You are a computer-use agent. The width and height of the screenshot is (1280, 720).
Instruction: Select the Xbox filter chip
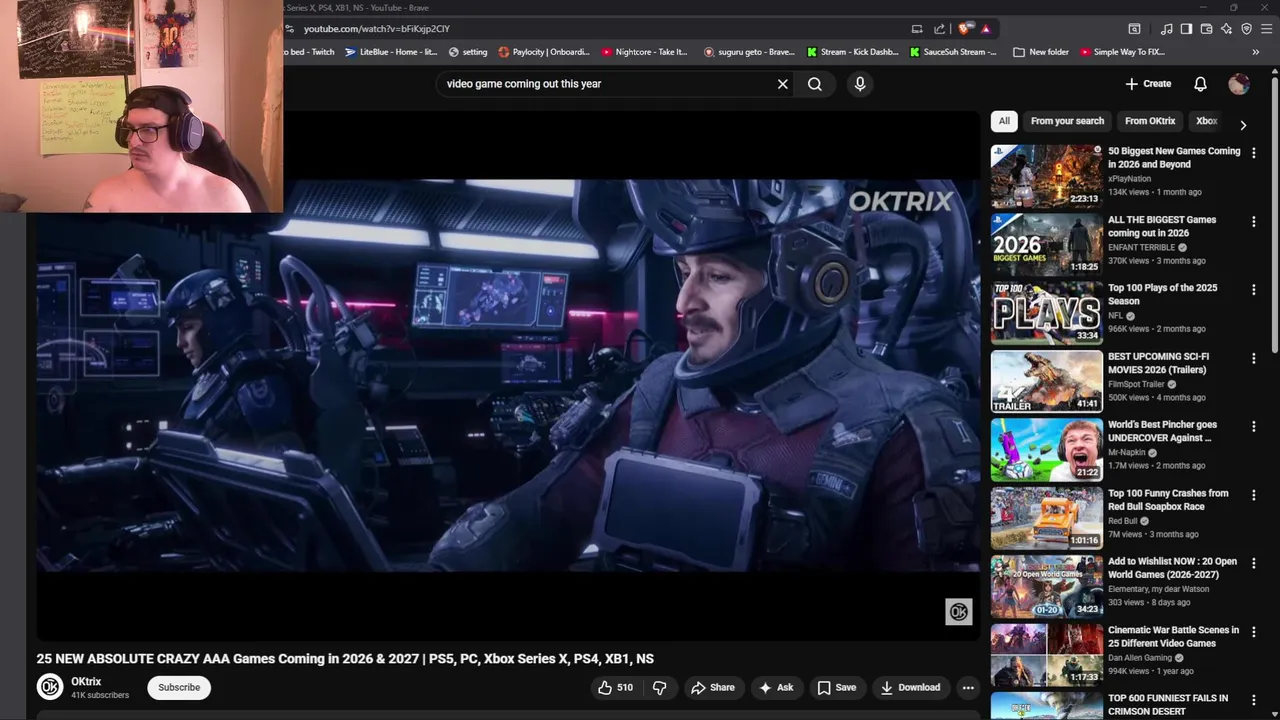(x=1206, y=121)
